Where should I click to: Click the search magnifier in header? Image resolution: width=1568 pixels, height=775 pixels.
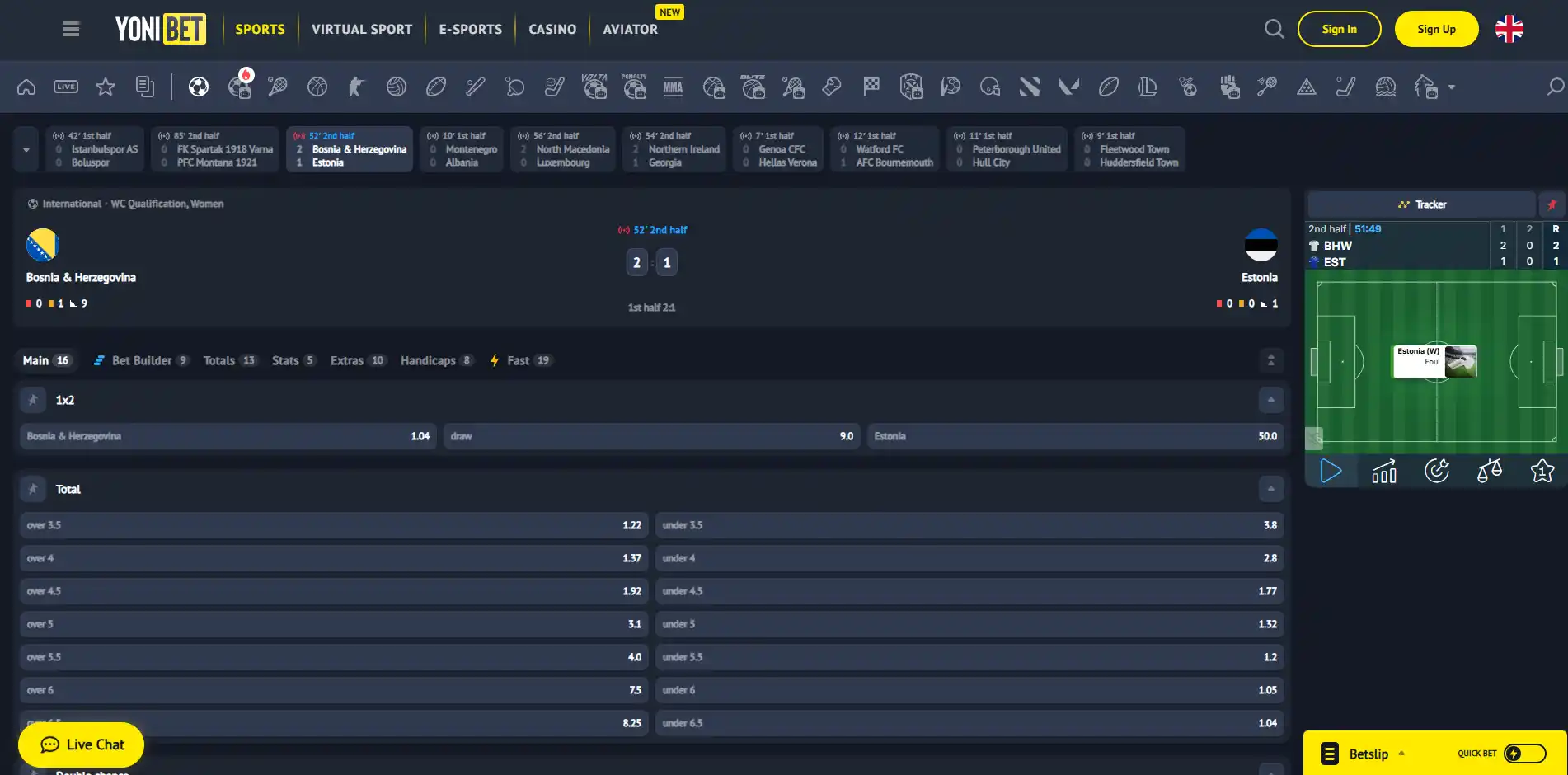[1274, 29]
